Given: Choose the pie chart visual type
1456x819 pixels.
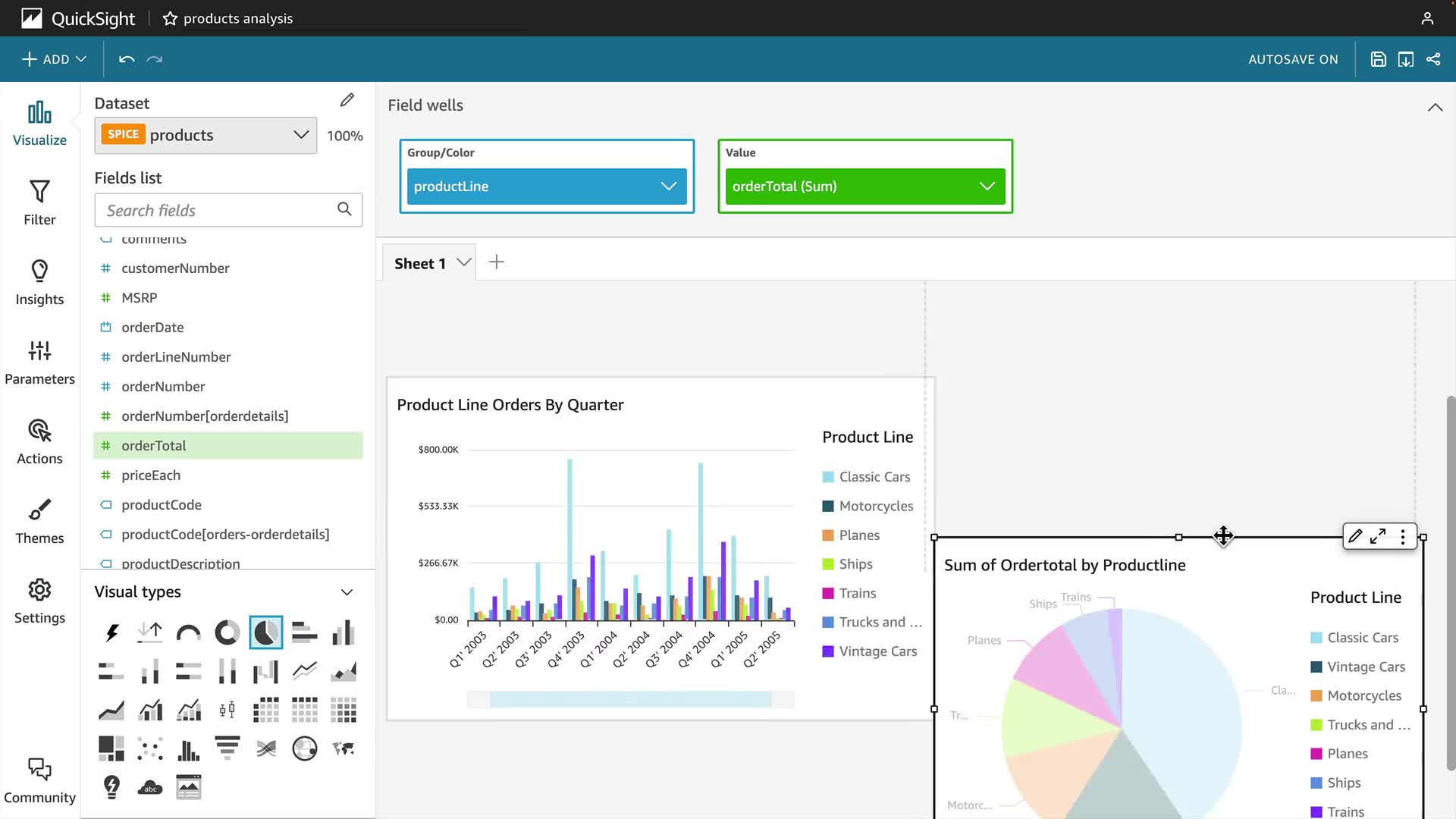Looking at the screenshot, I should pyautogui.click(x=265, y=632).
